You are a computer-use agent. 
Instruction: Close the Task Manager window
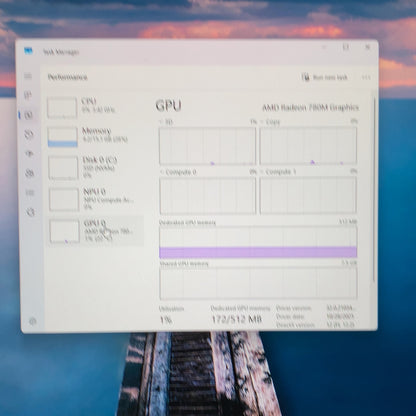click(367, 47)
